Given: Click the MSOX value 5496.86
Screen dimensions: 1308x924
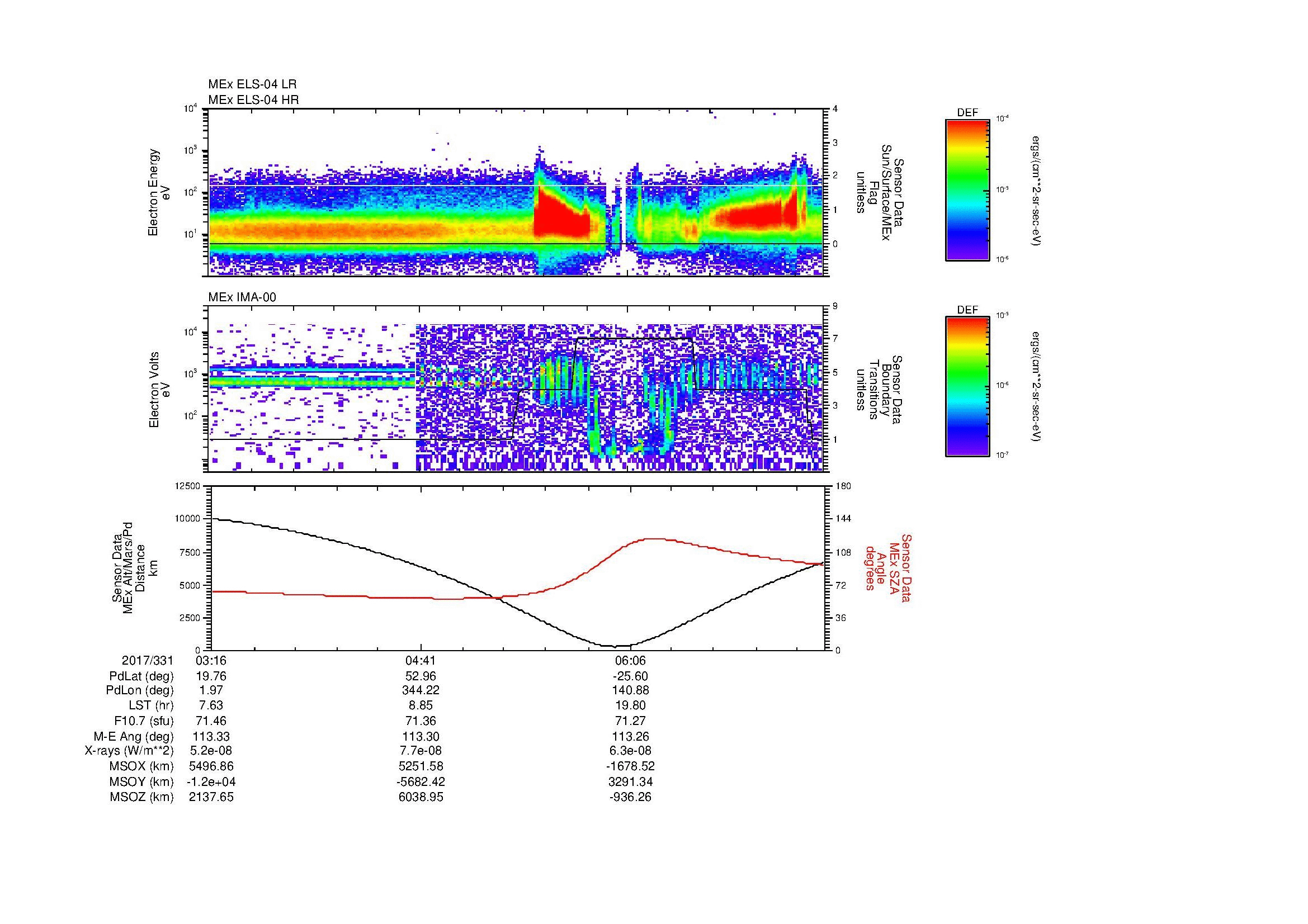Looking at the screenshot, I should click(211, 766).
